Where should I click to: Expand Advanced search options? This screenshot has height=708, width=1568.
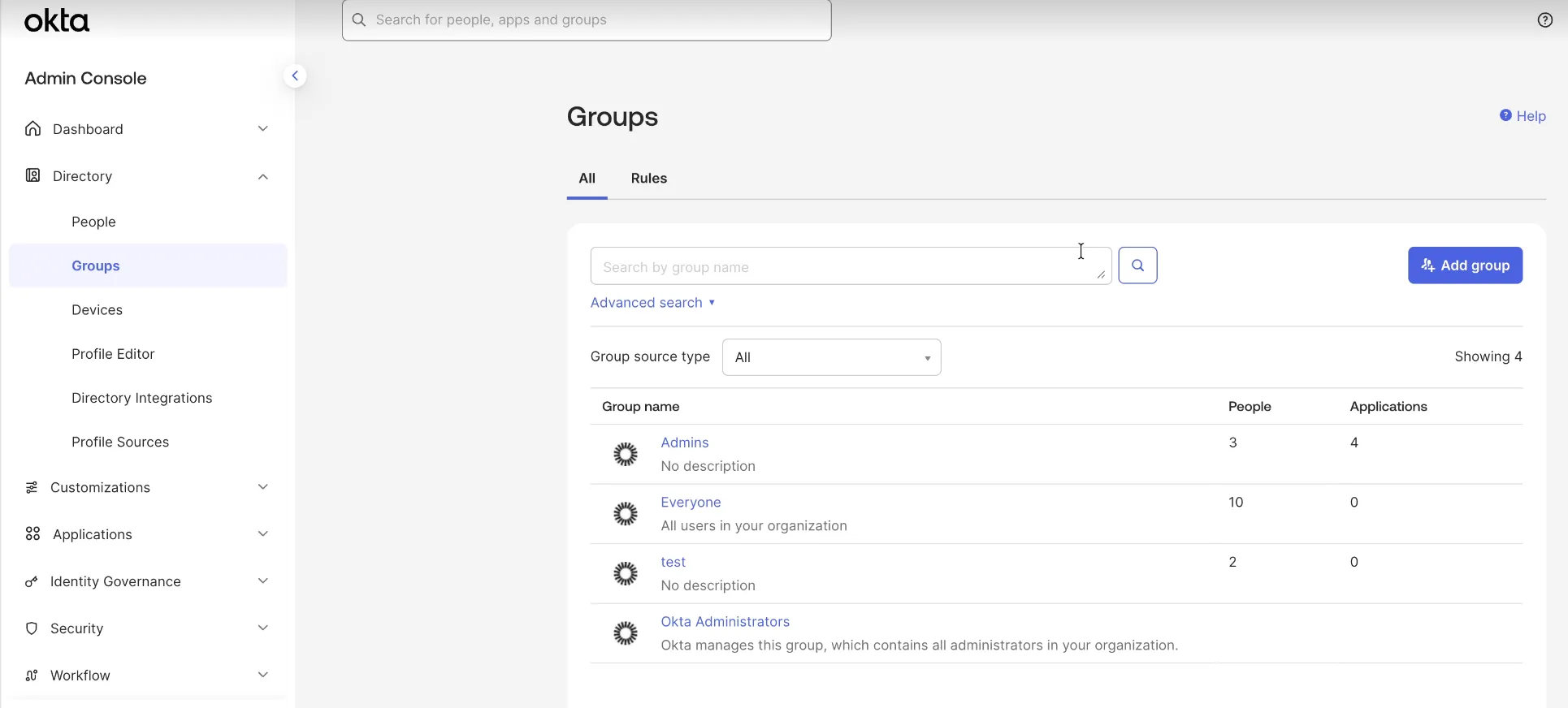click(x=652, y=303)
